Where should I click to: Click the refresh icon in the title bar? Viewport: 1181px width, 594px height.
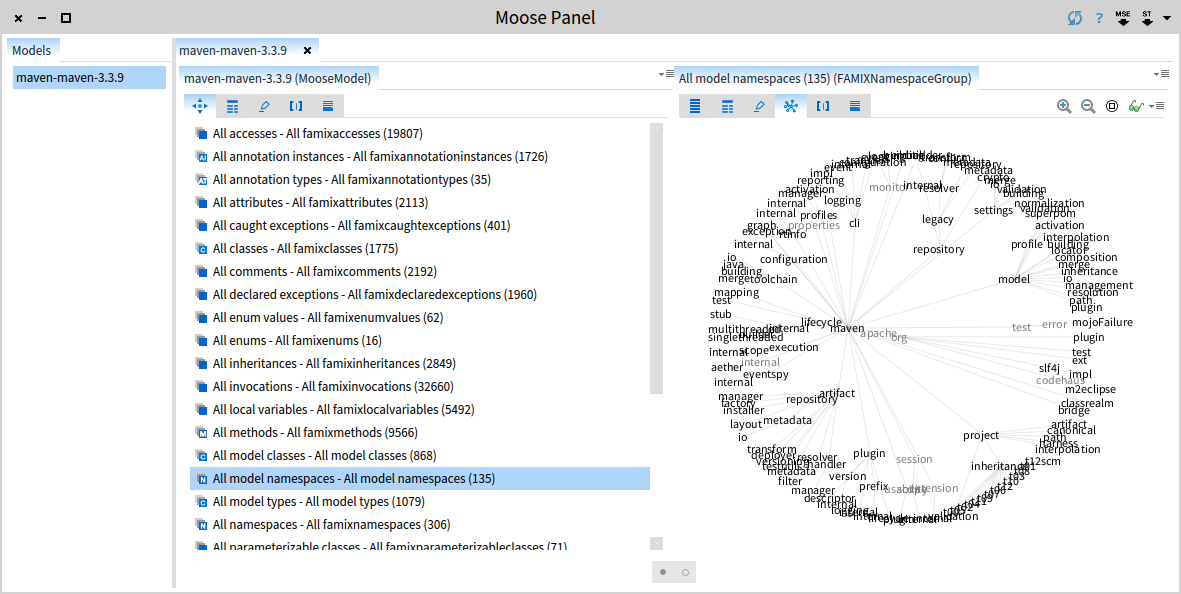(x=1075, y=17)
